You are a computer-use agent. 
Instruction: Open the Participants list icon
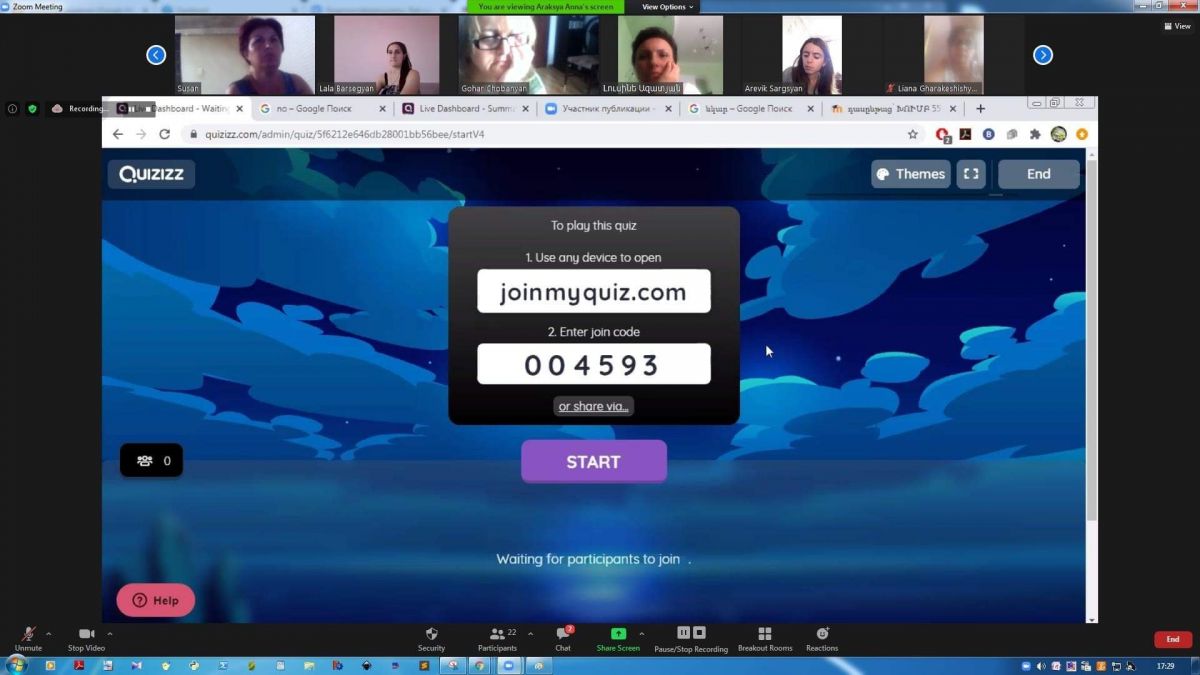pos(497,634)
